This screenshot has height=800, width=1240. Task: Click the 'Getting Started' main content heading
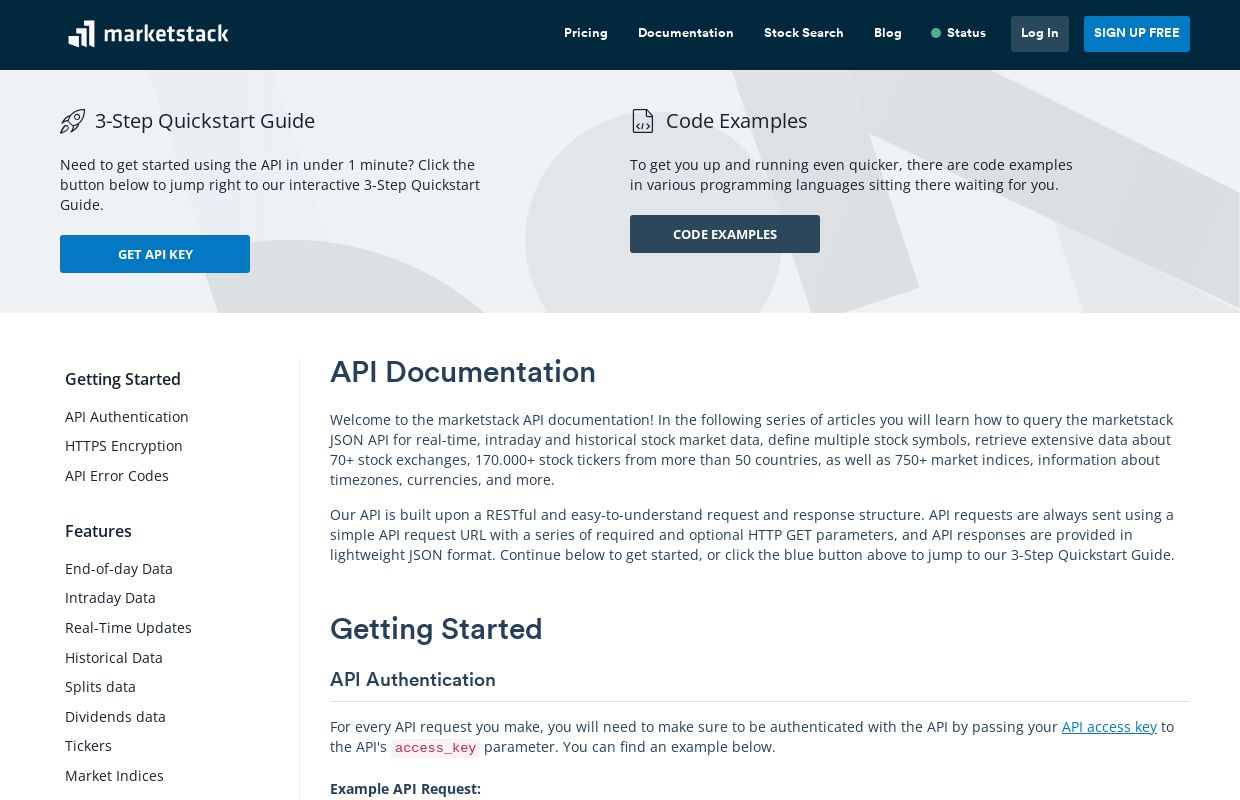coord(436,629)
